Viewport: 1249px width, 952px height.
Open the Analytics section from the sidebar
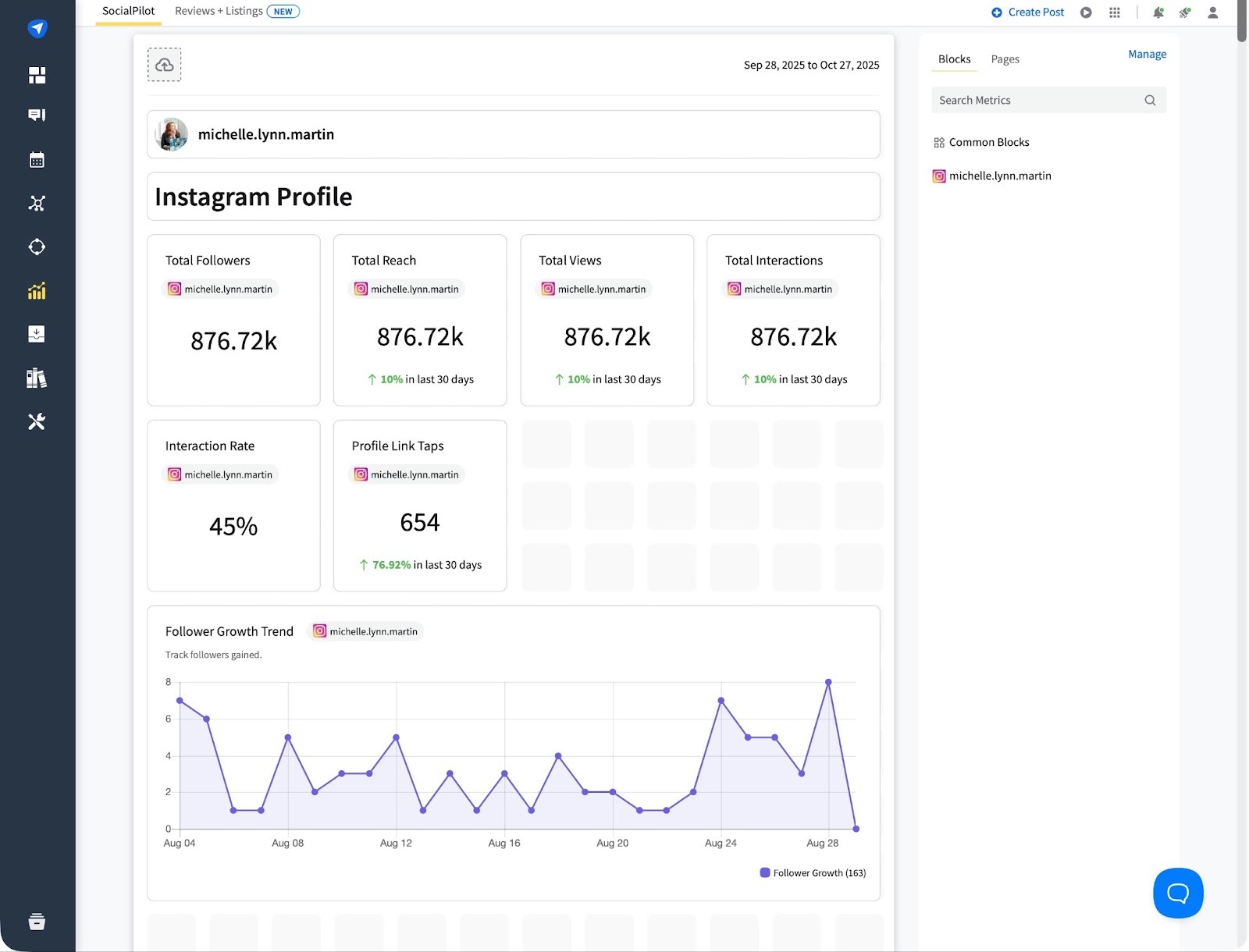tap(37, 291)
